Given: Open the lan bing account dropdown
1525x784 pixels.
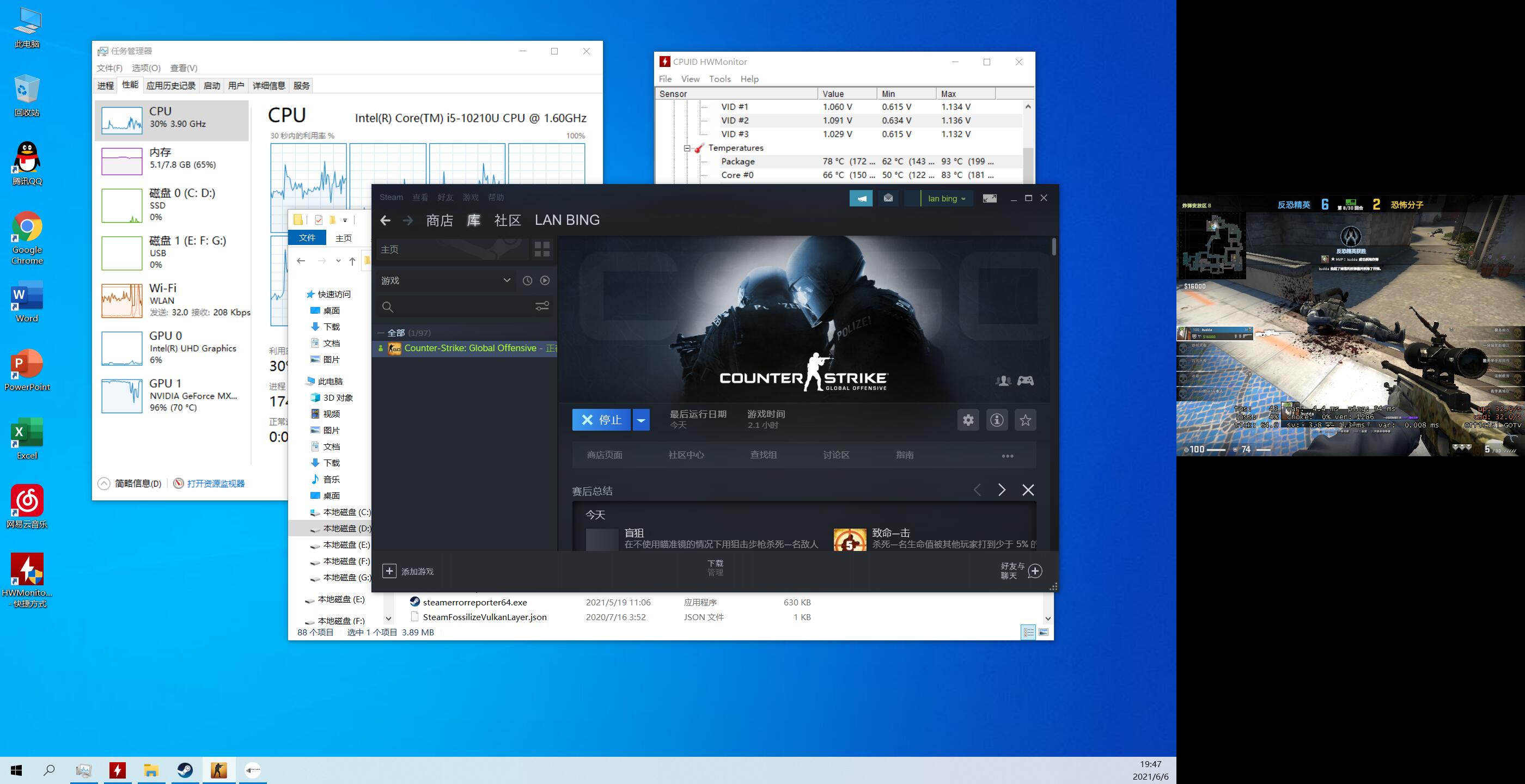Looking at the screenshot, I should pos(946,198).
